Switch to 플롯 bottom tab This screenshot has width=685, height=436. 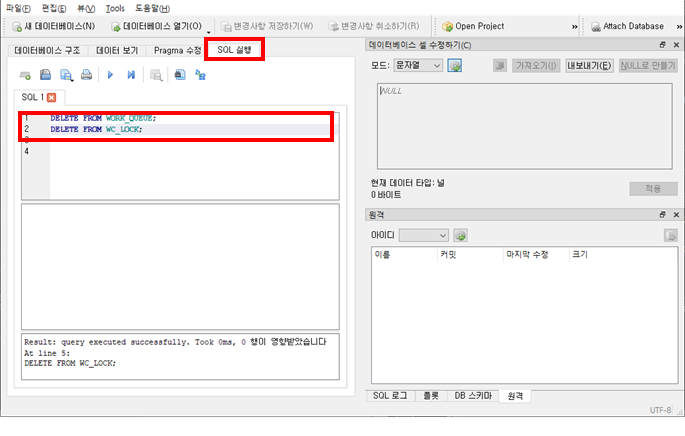click(431, 396)
